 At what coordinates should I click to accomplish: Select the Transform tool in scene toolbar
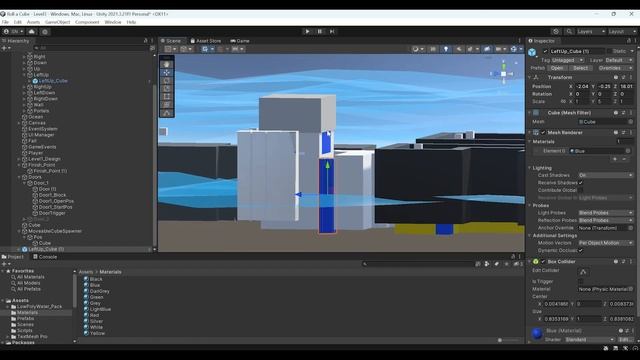tap(167, 104)
